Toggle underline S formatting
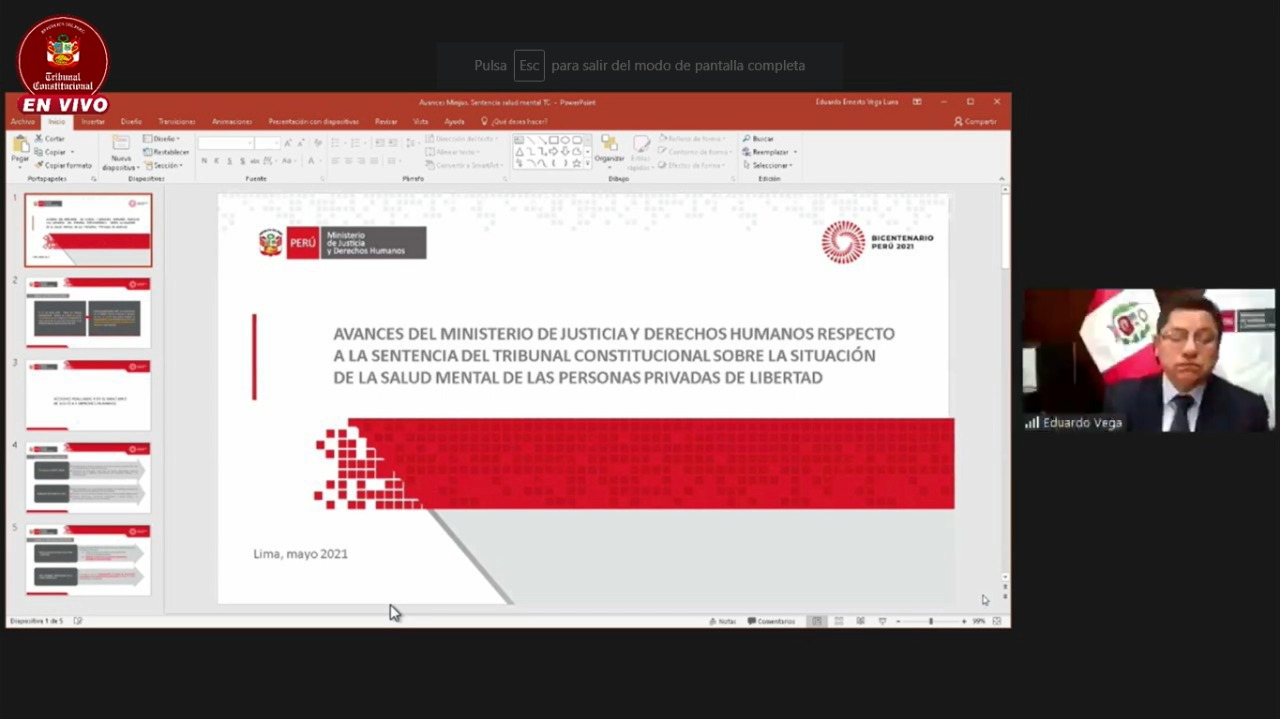 pyautogui.click(x=230, y=161)
